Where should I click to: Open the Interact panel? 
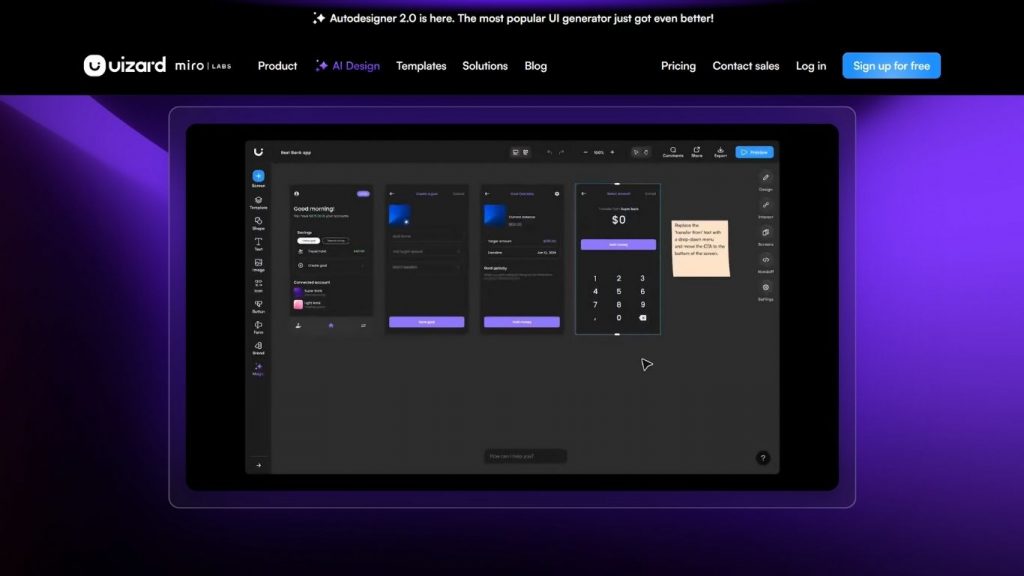click(x=765, y=206)
